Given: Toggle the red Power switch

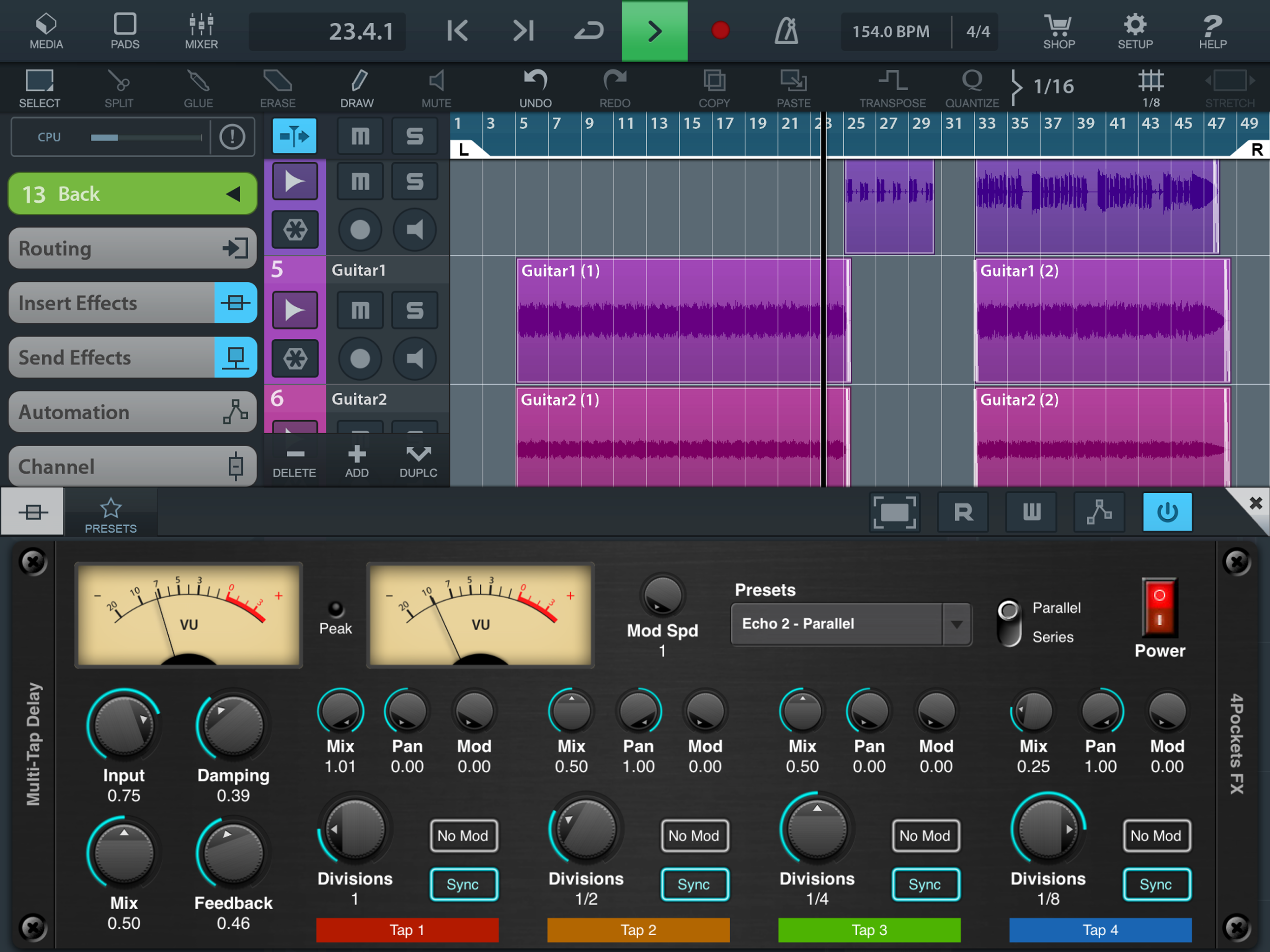Looking at the screenshot, I should click(x=1159, y=608).
